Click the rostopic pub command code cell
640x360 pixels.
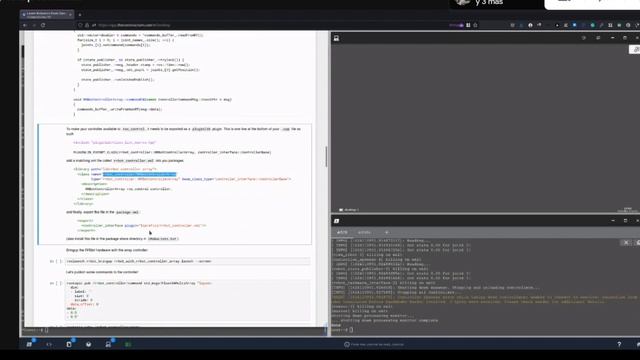(x=188, y=300)
